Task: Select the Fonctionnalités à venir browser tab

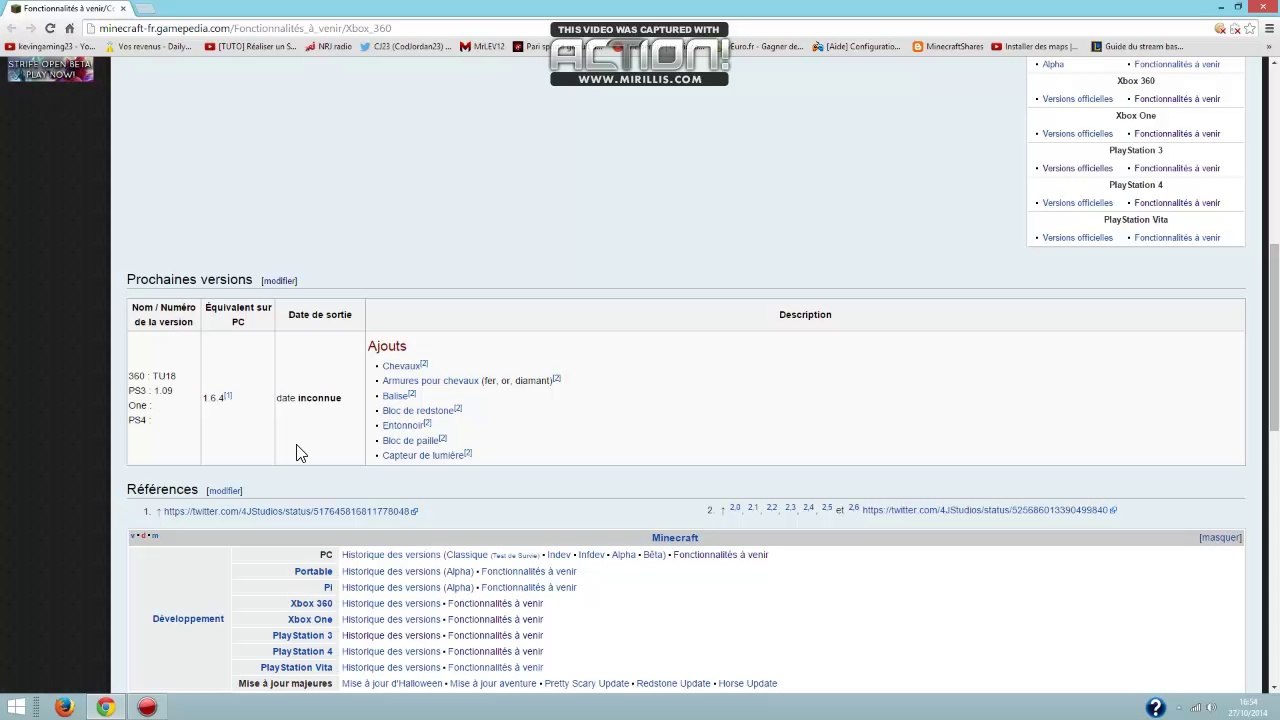Action: (68, 8)
